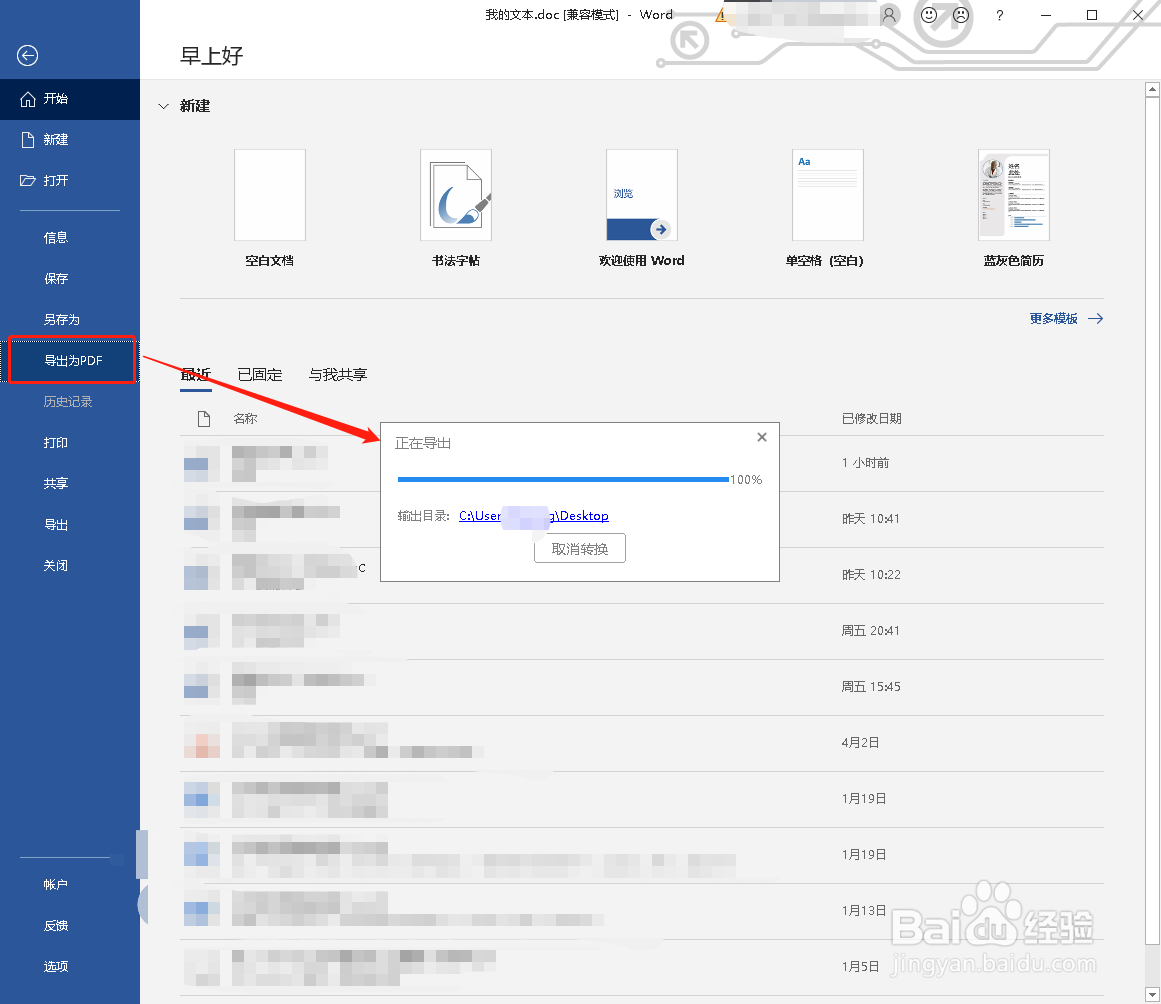Open the Desktop output directory link
Viewport: 1161px width, 1004px height.
click(x=534, y=516)
